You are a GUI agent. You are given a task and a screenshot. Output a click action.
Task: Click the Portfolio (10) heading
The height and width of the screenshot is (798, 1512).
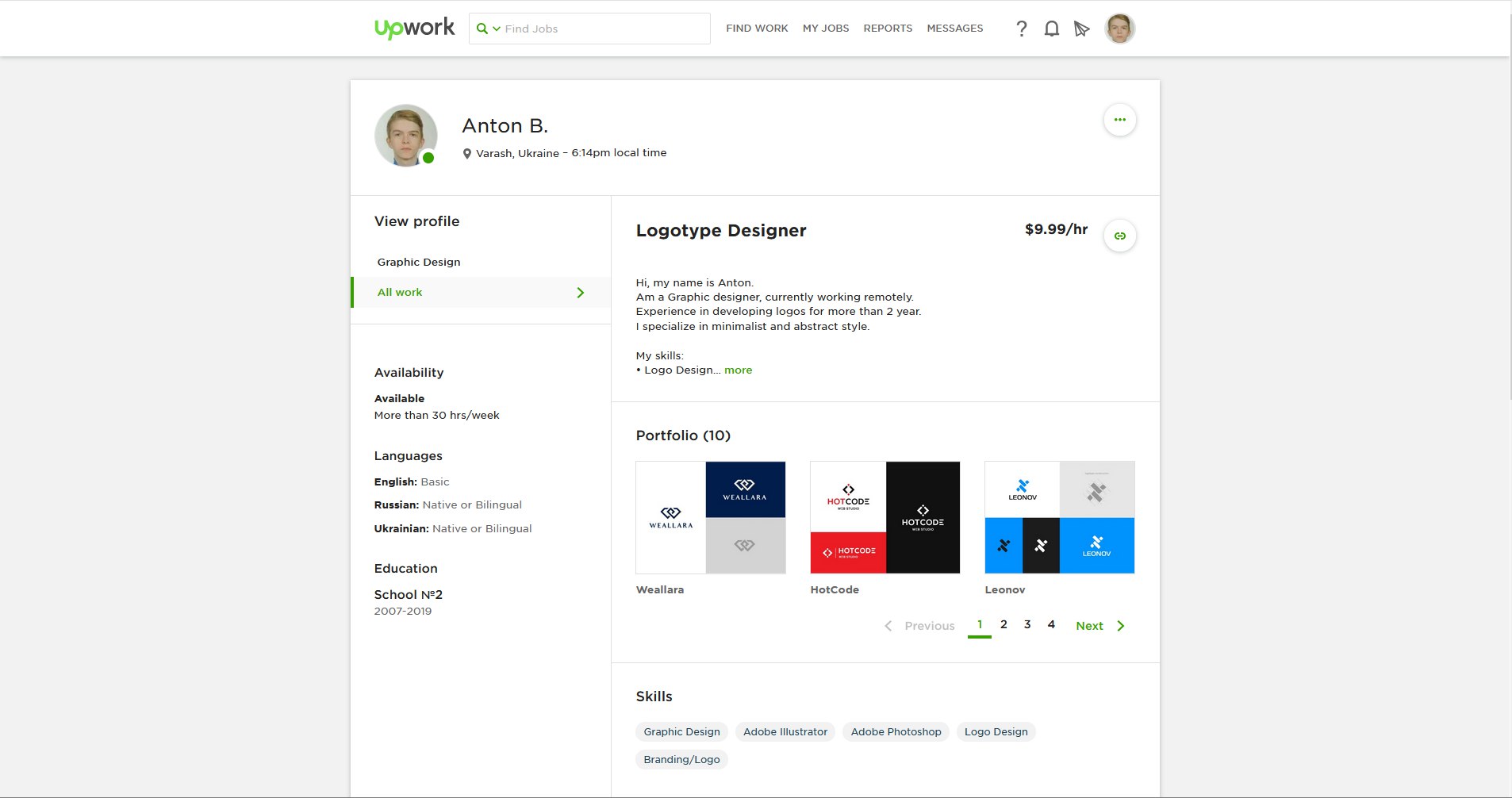[683, 435]
